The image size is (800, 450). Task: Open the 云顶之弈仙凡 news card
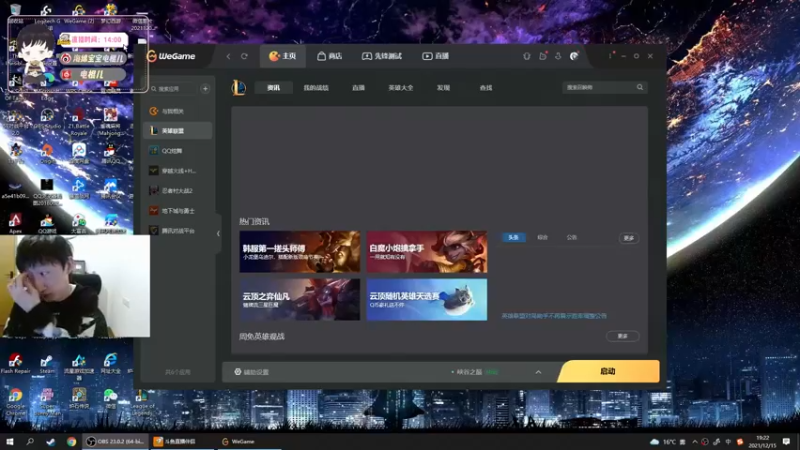299,299
